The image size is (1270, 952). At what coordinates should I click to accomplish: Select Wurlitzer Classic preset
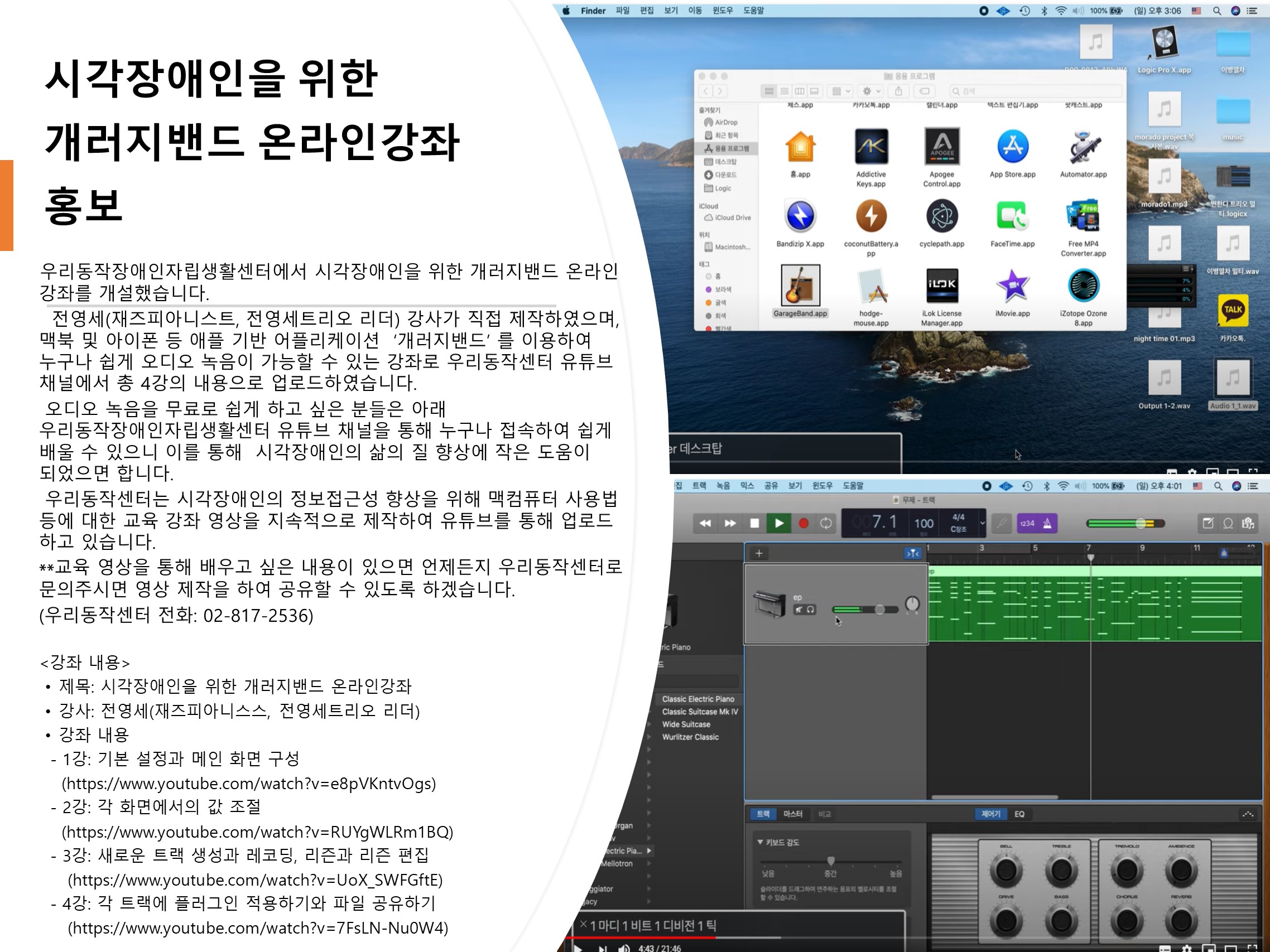click(x=690, y=737)
